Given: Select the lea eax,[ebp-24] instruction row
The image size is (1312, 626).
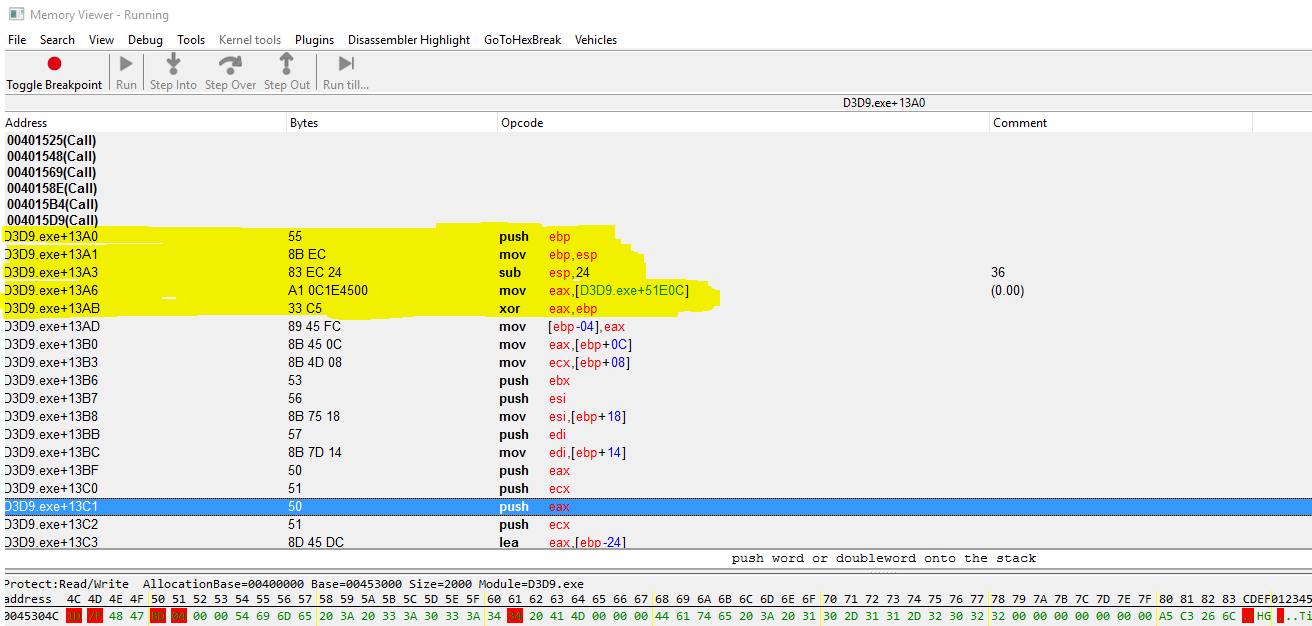Looking at the screenshot, I should point(300,543).
